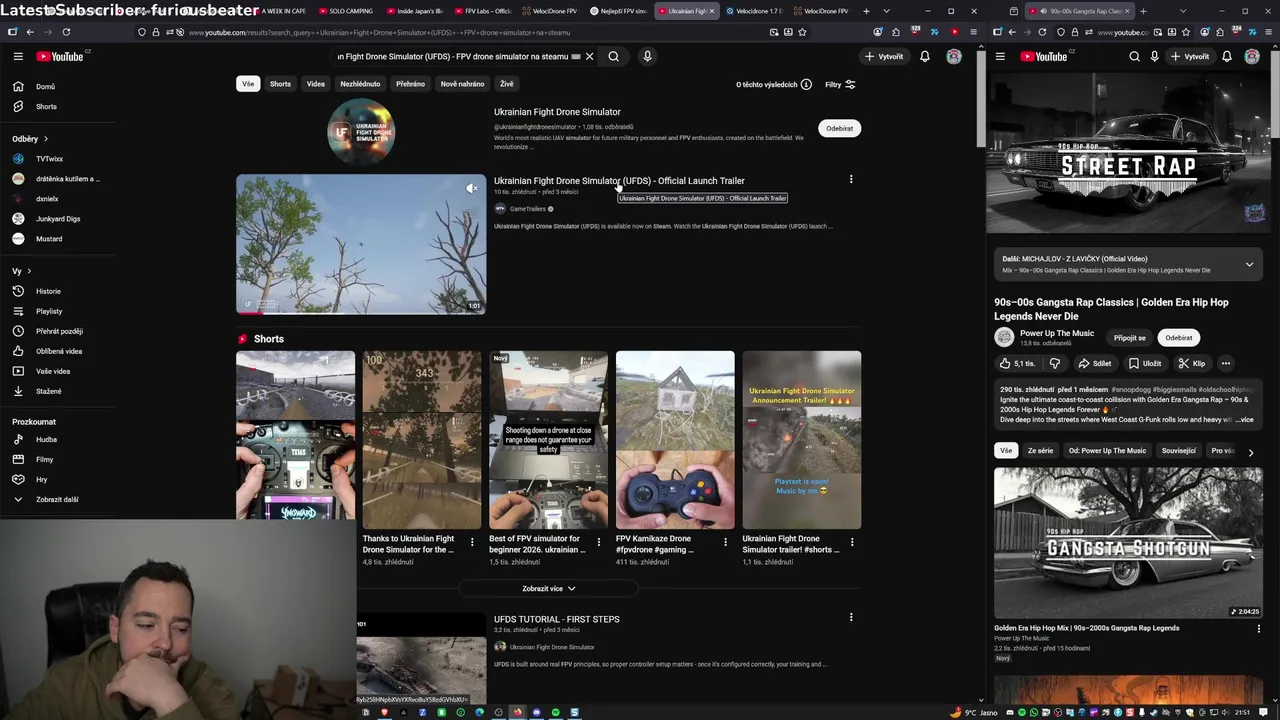Open the YouTube guide hamburger menu in left window
The height and width of the screenshot is (720, 1280).
click(18, 56)
